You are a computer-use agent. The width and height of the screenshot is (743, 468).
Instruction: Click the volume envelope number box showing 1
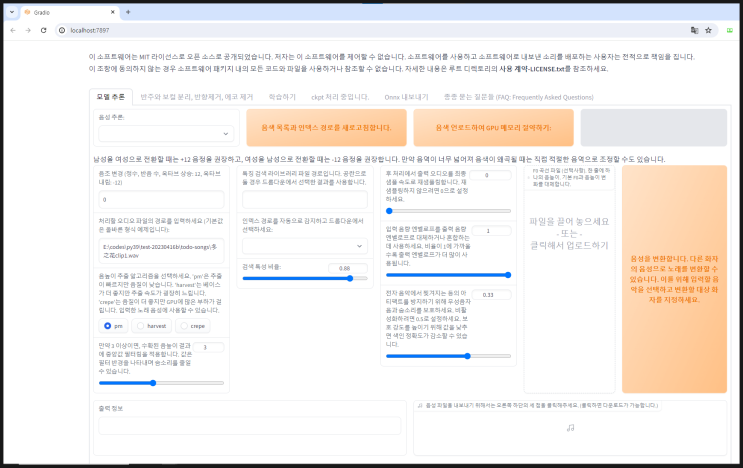[491, 231]
